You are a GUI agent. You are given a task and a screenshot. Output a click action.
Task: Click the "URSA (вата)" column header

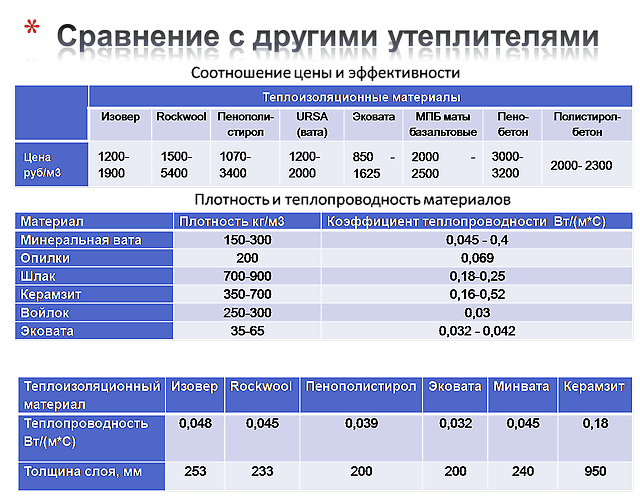click(x=312, y=124)
